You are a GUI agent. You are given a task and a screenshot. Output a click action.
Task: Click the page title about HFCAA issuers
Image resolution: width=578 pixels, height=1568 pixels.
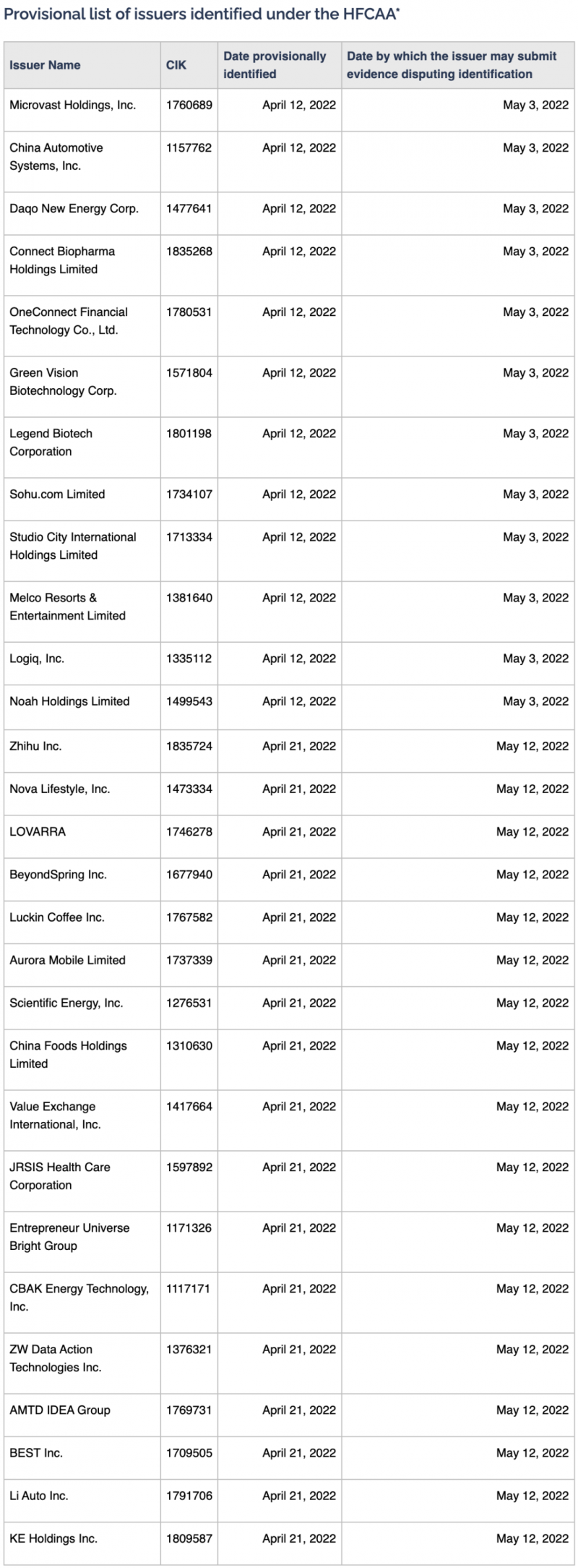[x=202, y=14]
